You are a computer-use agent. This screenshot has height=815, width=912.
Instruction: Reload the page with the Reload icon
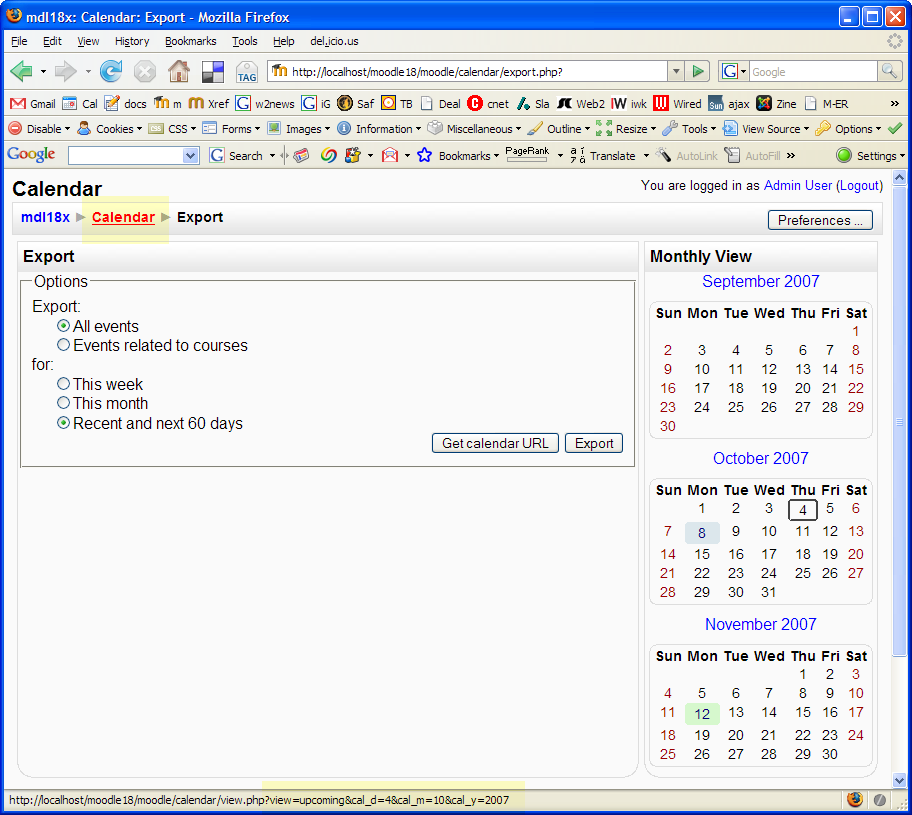click(x=111, y=72)
